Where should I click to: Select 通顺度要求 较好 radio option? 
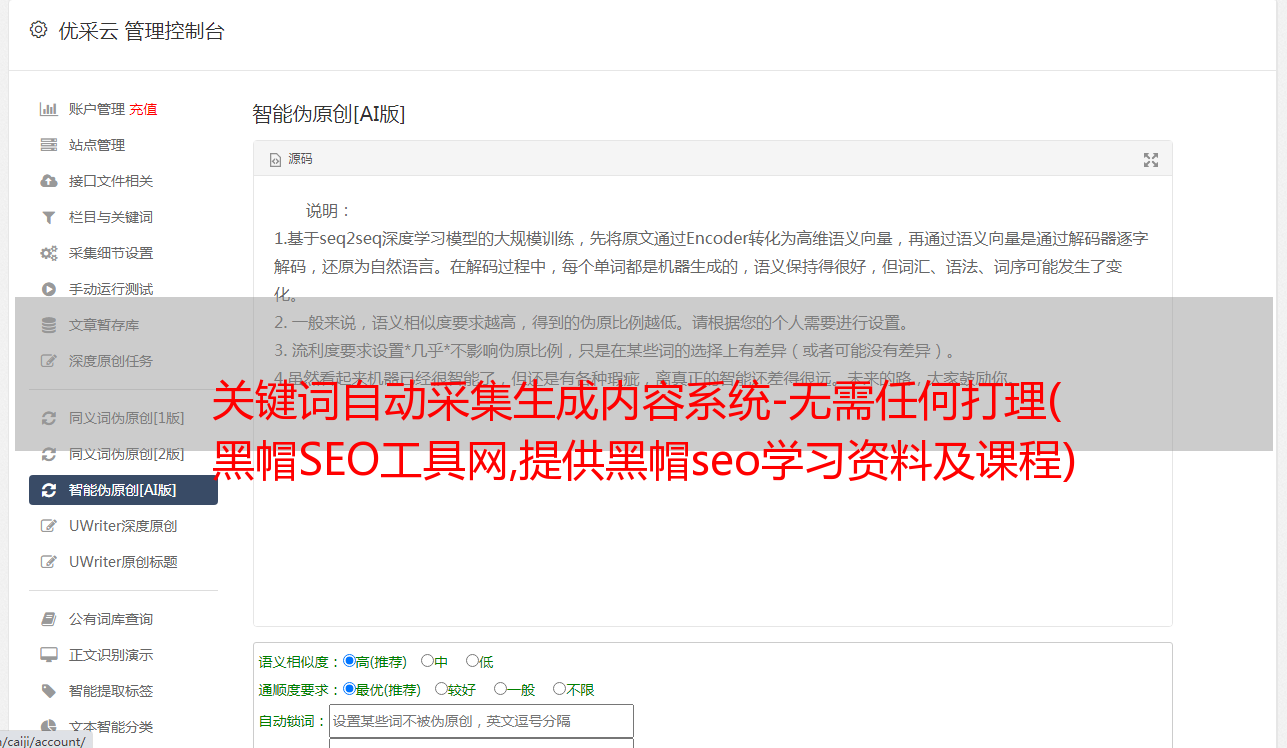tap(441, 688)
